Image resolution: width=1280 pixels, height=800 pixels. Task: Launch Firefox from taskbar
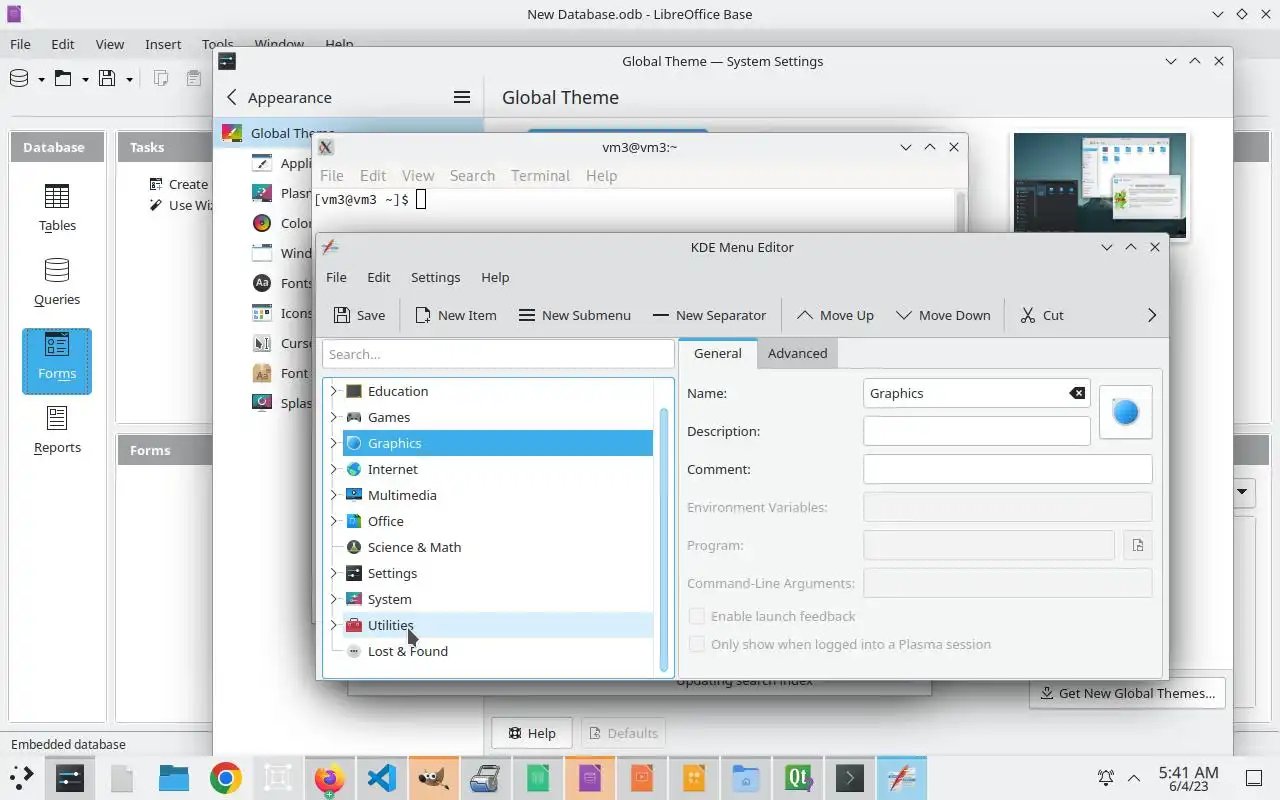click(x=329, y=778)
